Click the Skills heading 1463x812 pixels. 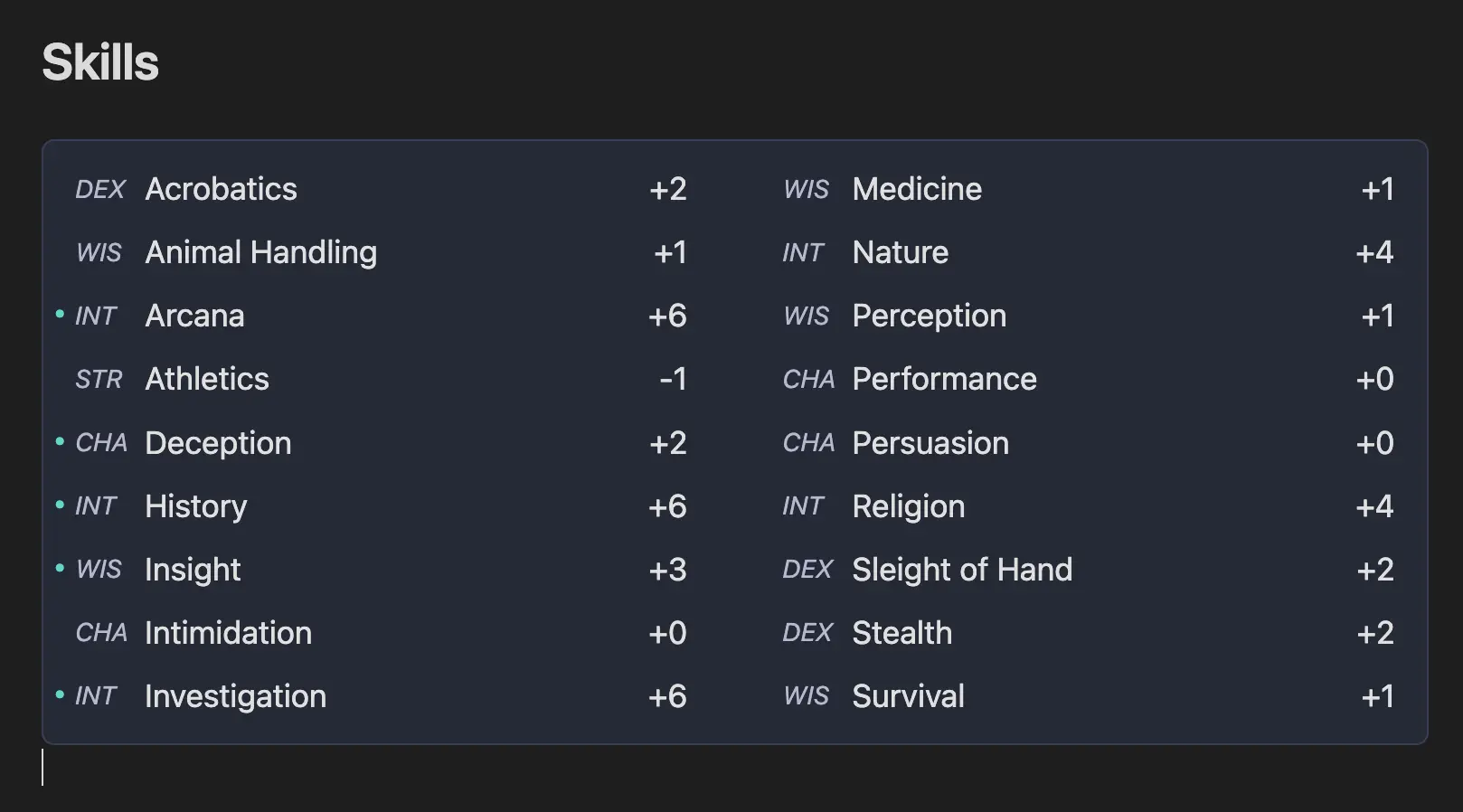pyautogui.click(x=100, y=62)
